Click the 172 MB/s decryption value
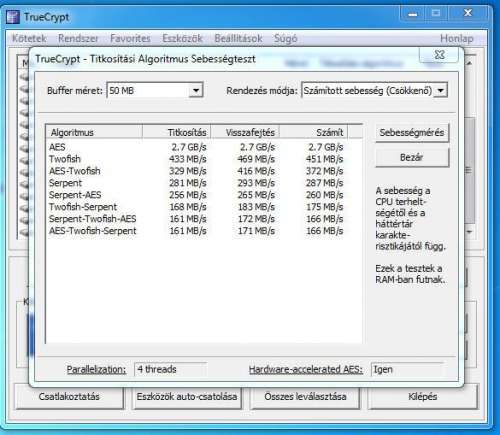 (x=256, y=219)
